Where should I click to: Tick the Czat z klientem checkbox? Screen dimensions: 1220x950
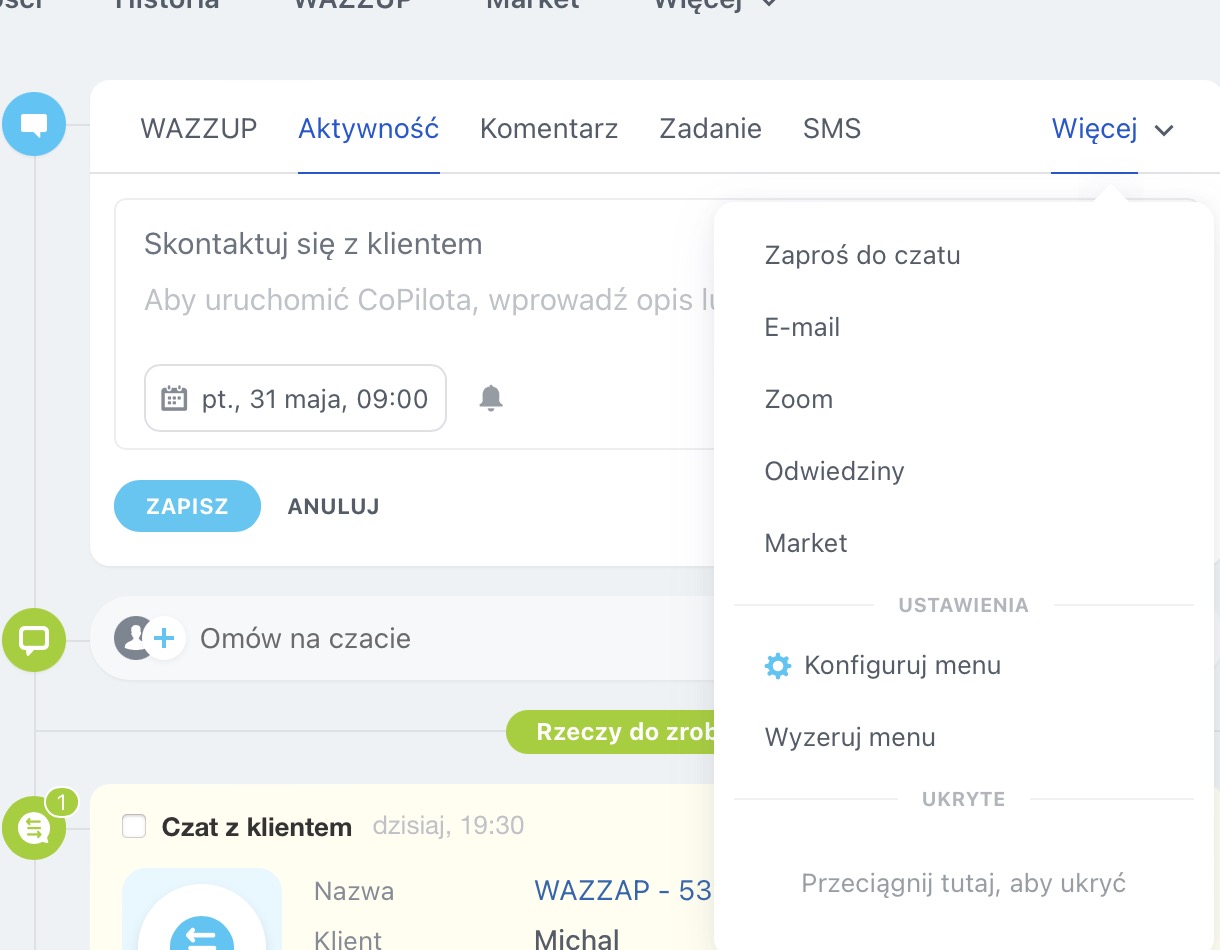click(x=133, y=826)
